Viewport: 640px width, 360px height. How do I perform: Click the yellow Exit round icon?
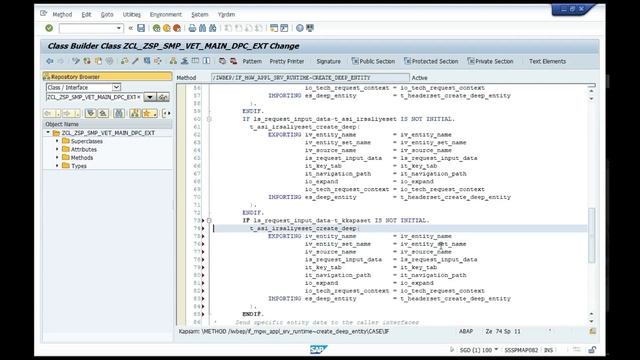pos(167,28)
